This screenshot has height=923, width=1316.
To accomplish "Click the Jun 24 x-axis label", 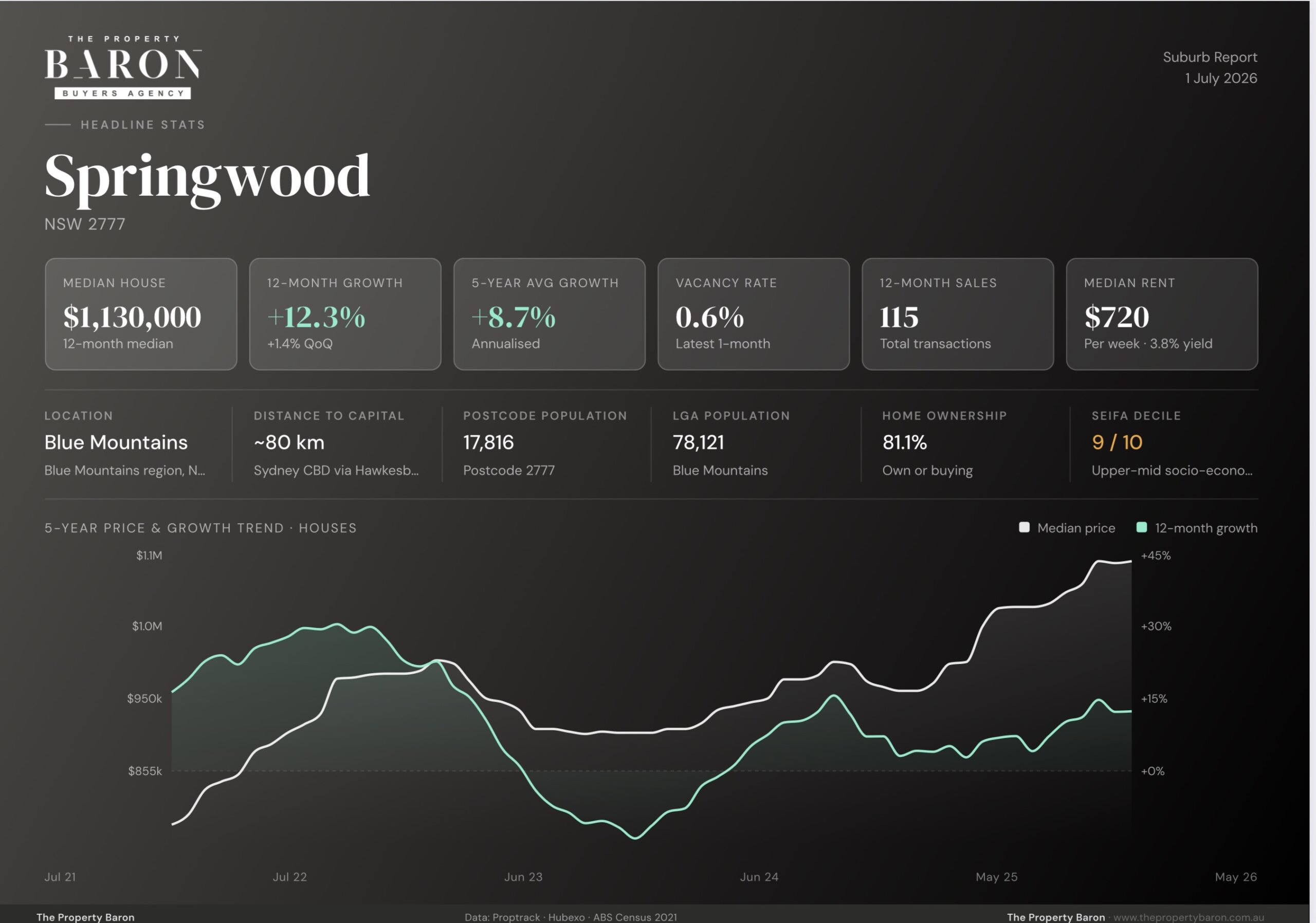I will [x=759, y=877].
